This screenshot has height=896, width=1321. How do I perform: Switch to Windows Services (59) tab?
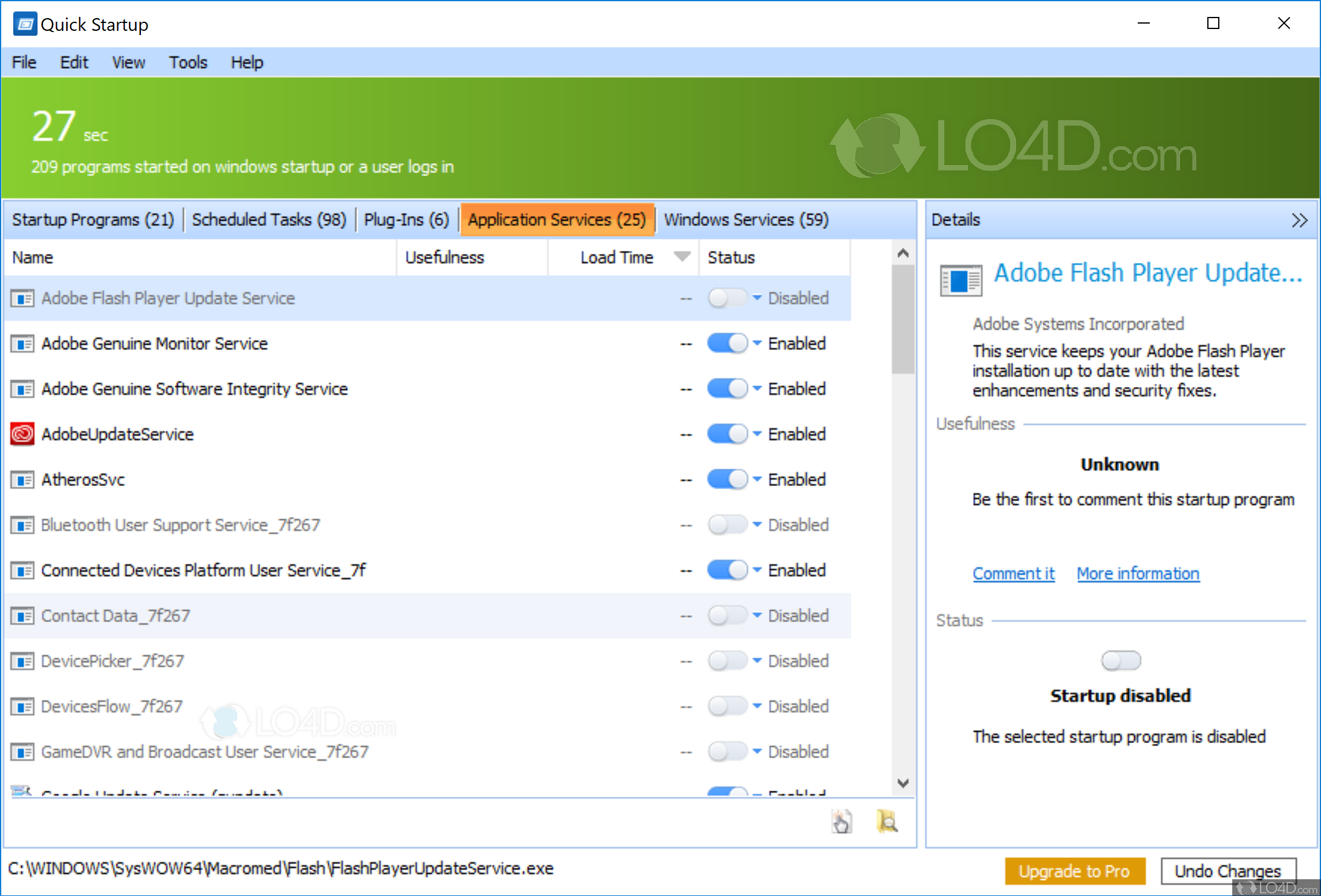coord(746,219)
